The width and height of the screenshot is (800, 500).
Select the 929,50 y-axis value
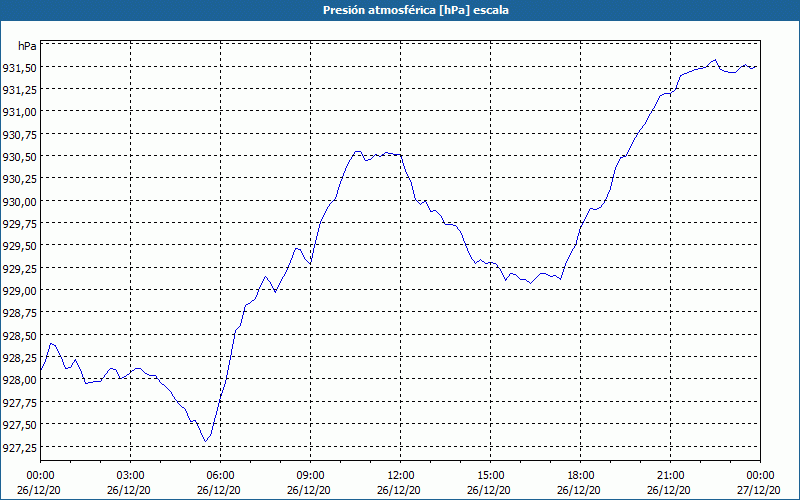[19, 246]
